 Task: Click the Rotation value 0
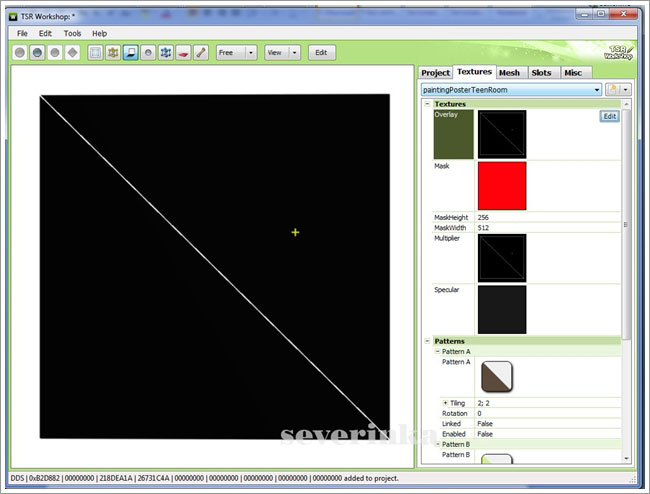(x=479, y=414)
